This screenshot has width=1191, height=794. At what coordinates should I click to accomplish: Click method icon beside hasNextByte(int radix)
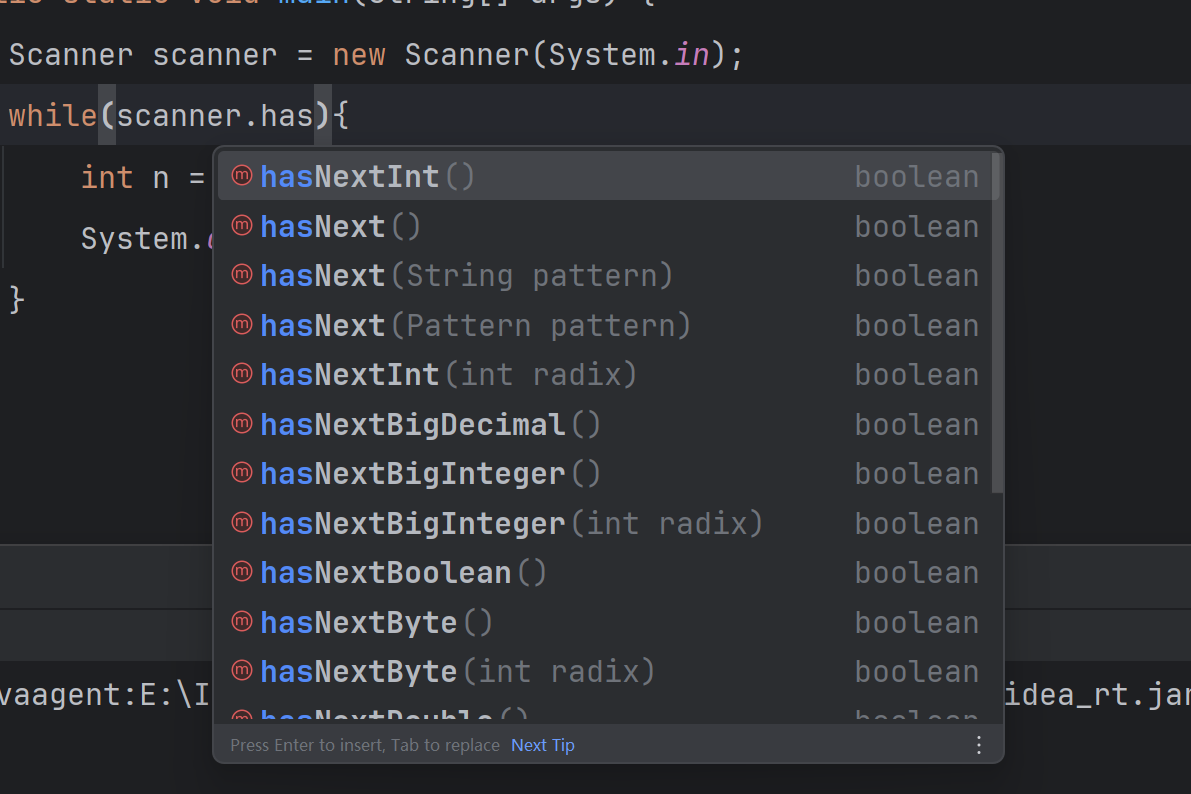(242, 670)
